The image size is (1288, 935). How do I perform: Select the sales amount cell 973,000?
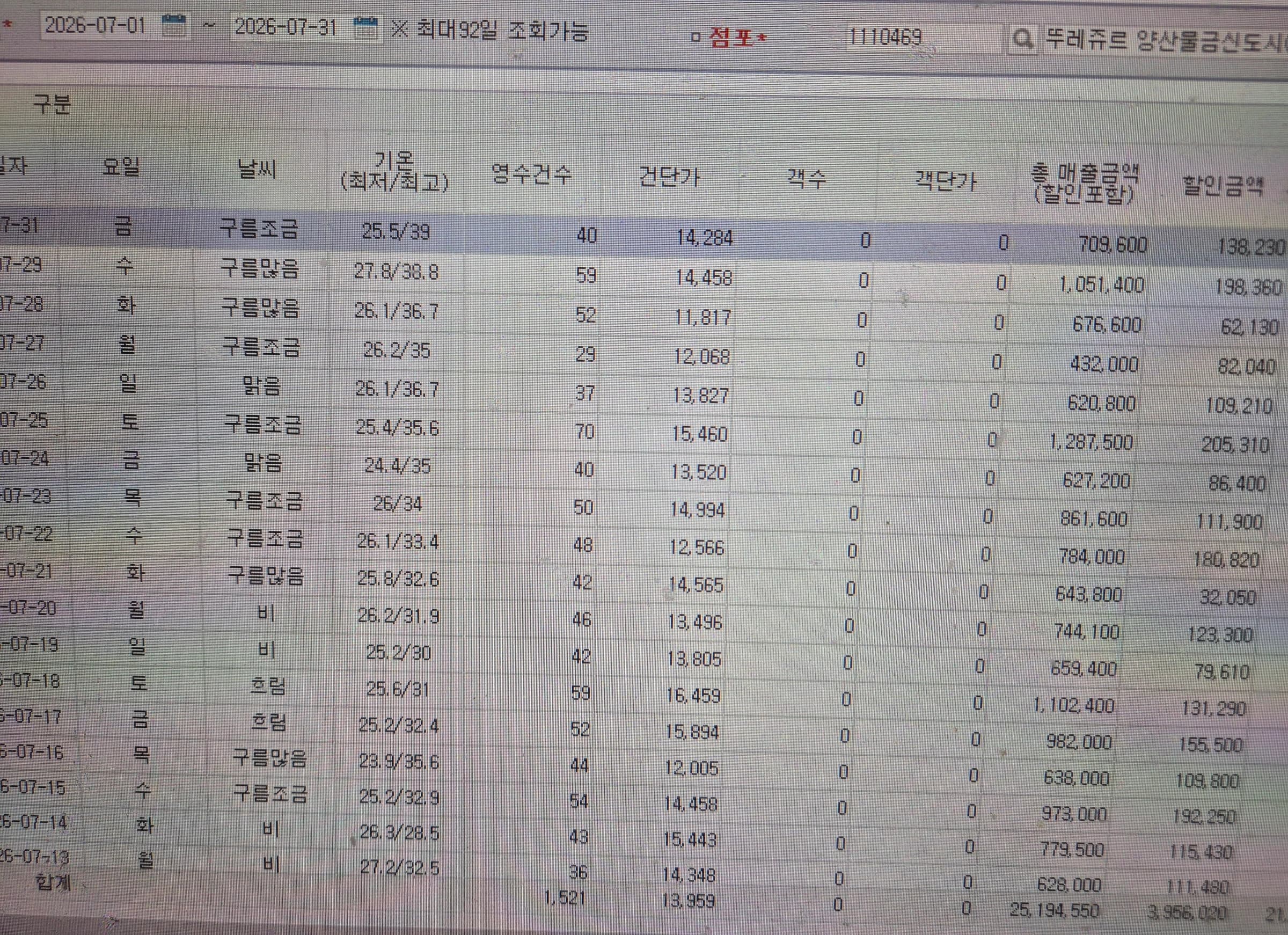(1074, 815)
